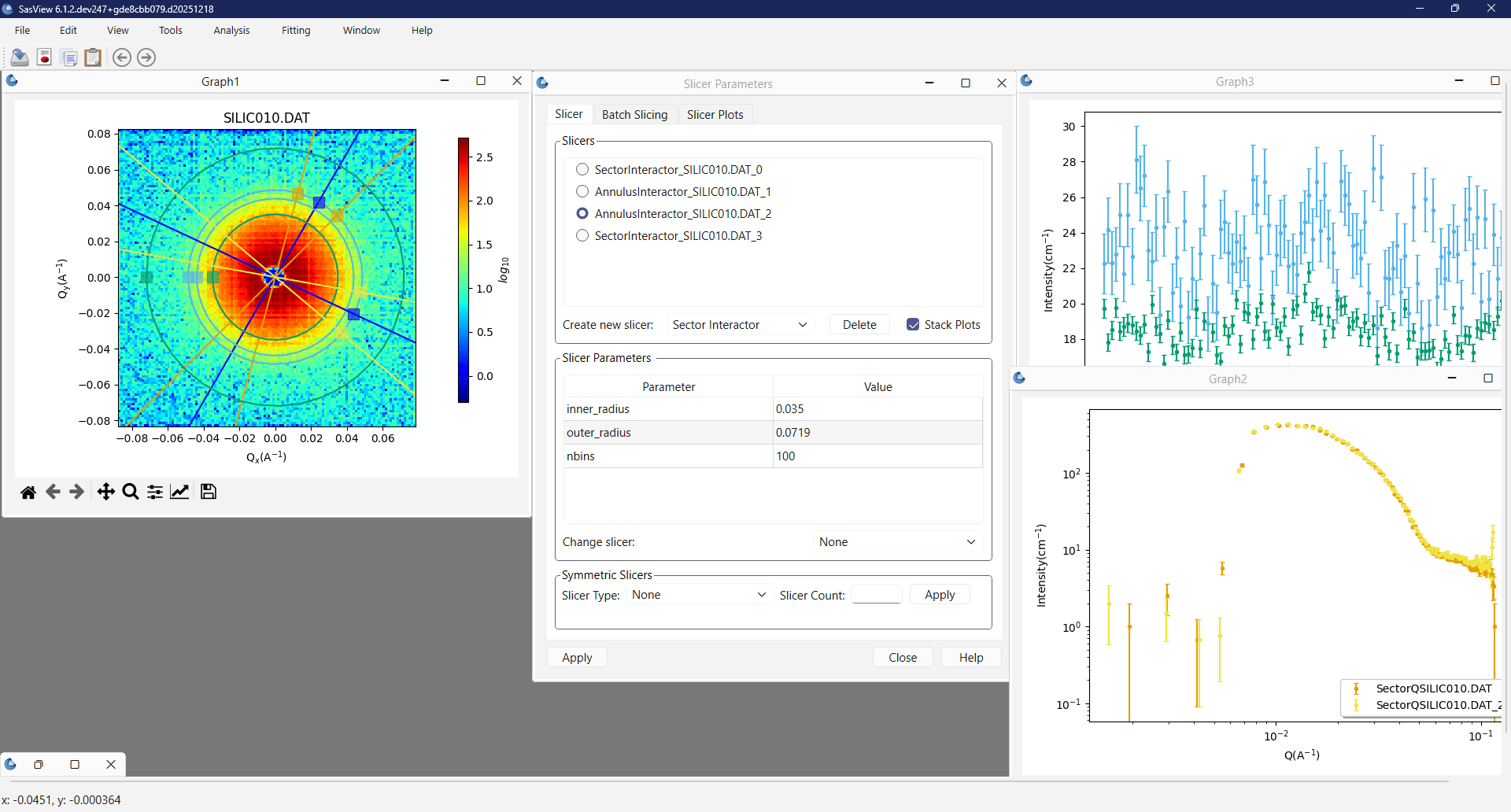Go back to previous view in Graph1
Screen dimensions: 1511x812
(53, 492)
